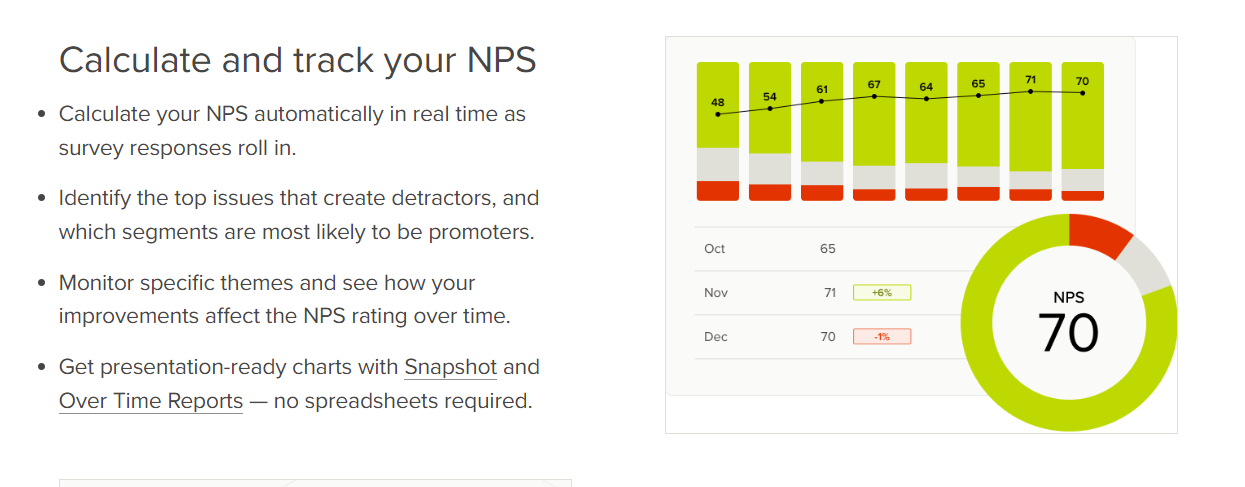Click the red -1% change badge
1245x487 pixels.
pos(881,337)
